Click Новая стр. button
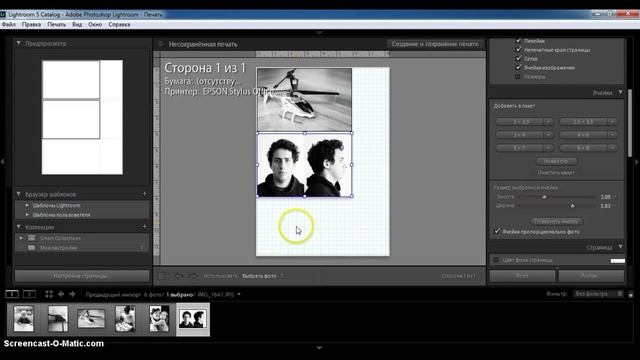640x360 pixels. tap(556, 161)
